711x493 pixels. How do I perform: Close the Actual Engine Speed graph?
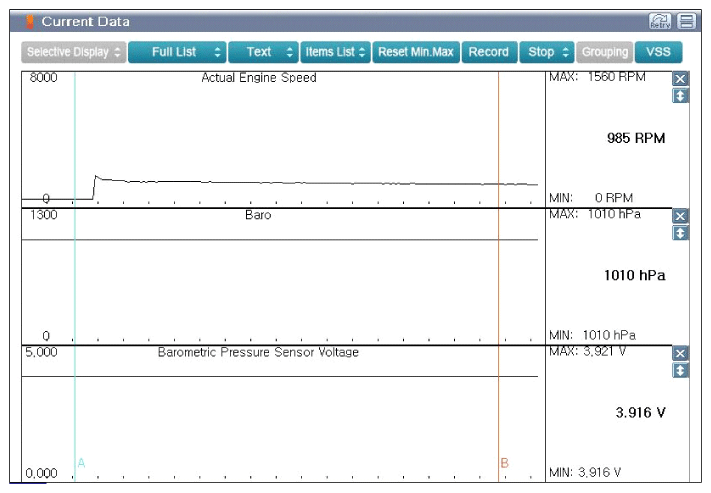click(x=680, y=79)
